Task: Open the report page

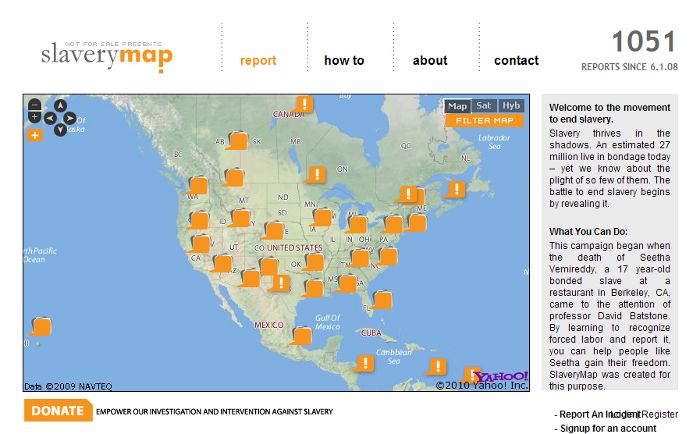Action: (x=258, y=60)
